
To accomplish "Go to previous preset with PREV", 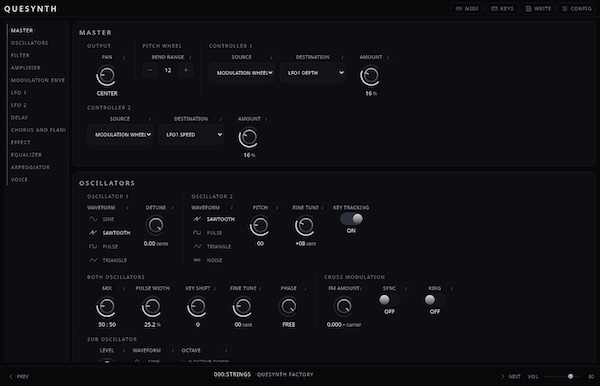I will point(19,376).
